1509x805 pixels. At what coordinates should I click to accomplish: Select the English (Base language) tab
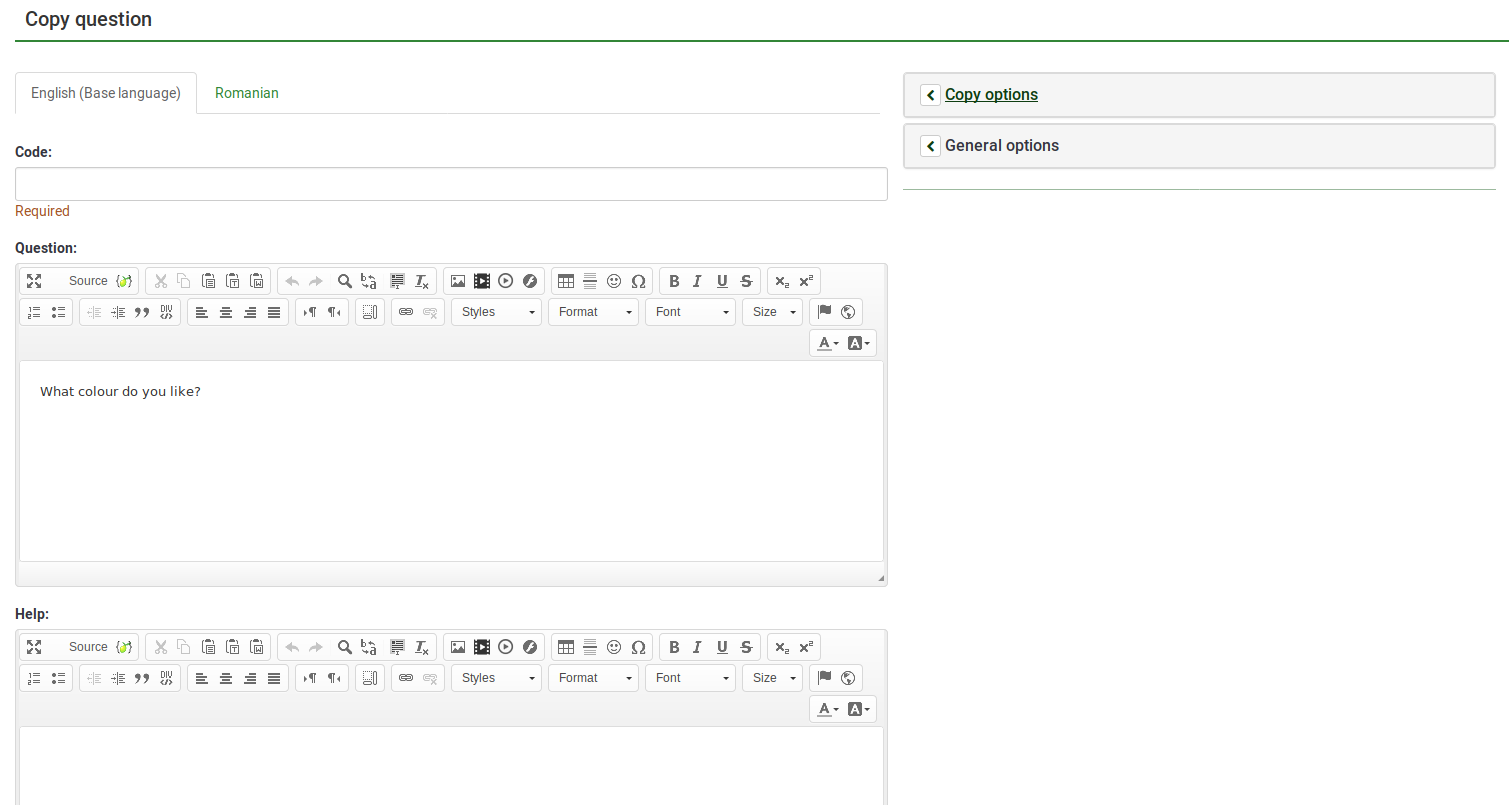pyautogui.click(x=106, y=93)
